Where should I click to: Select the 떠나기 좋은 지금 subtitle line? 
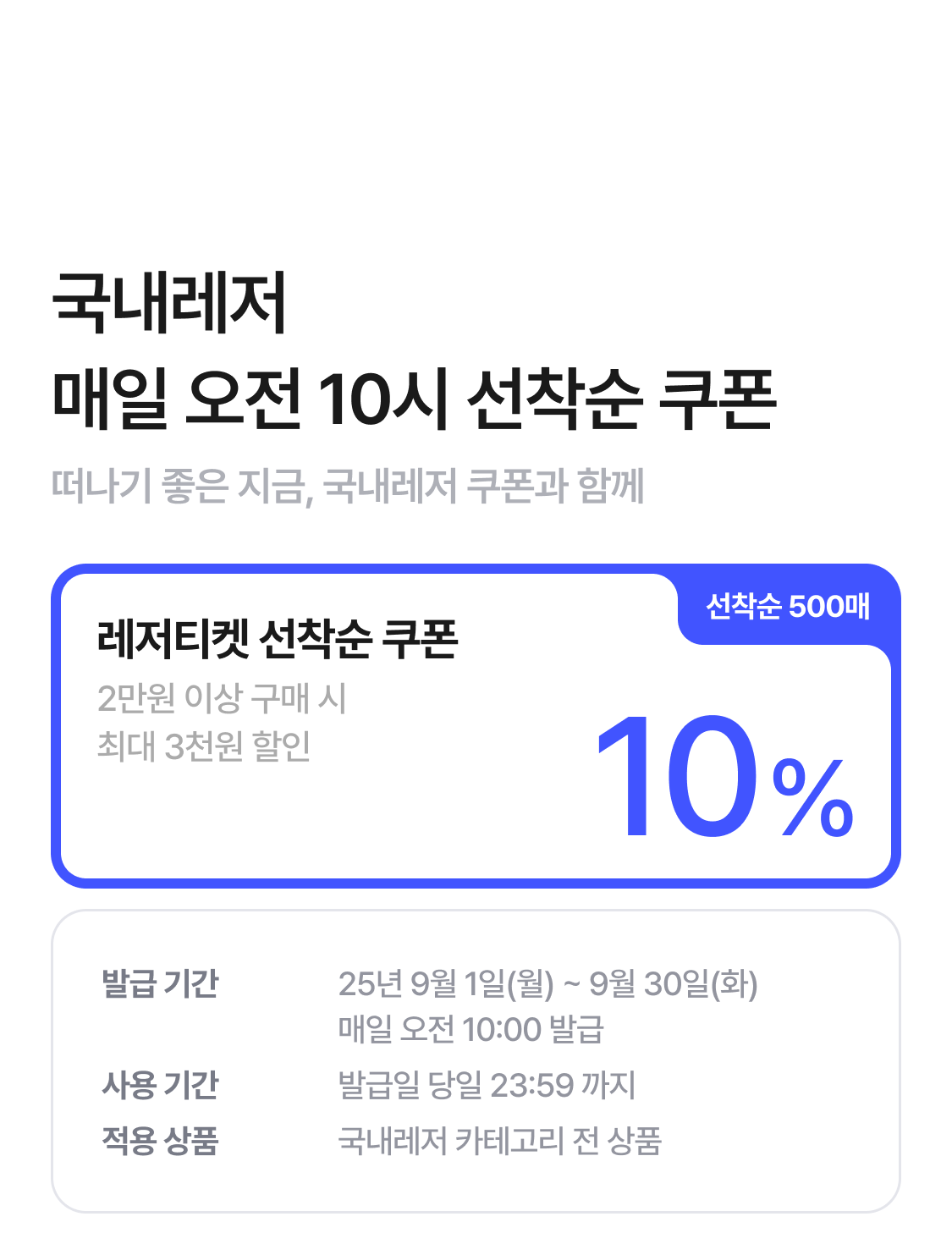pos(348,487)
